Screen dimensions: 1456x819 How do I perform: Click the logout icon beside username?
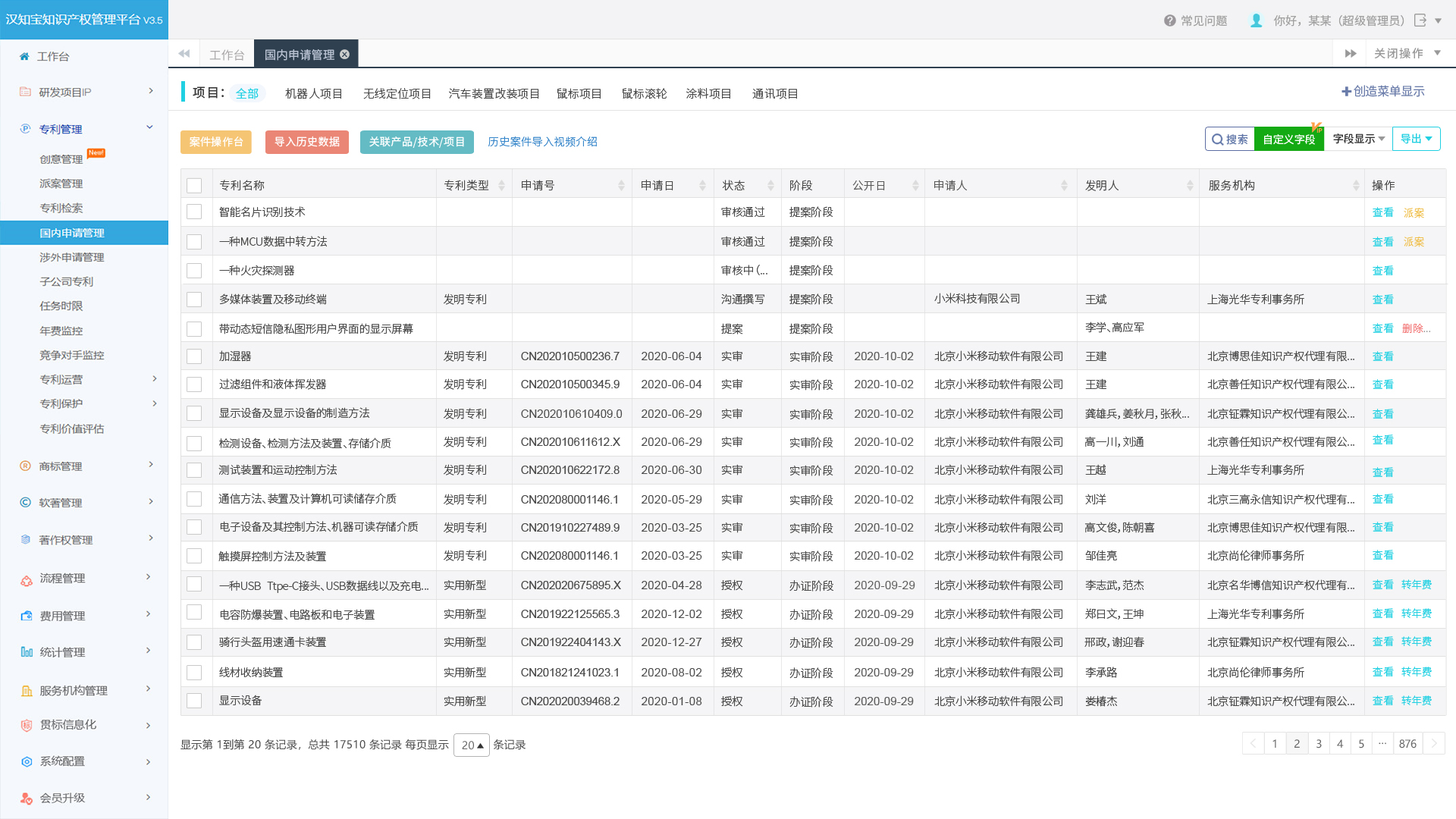point(1420,20)
